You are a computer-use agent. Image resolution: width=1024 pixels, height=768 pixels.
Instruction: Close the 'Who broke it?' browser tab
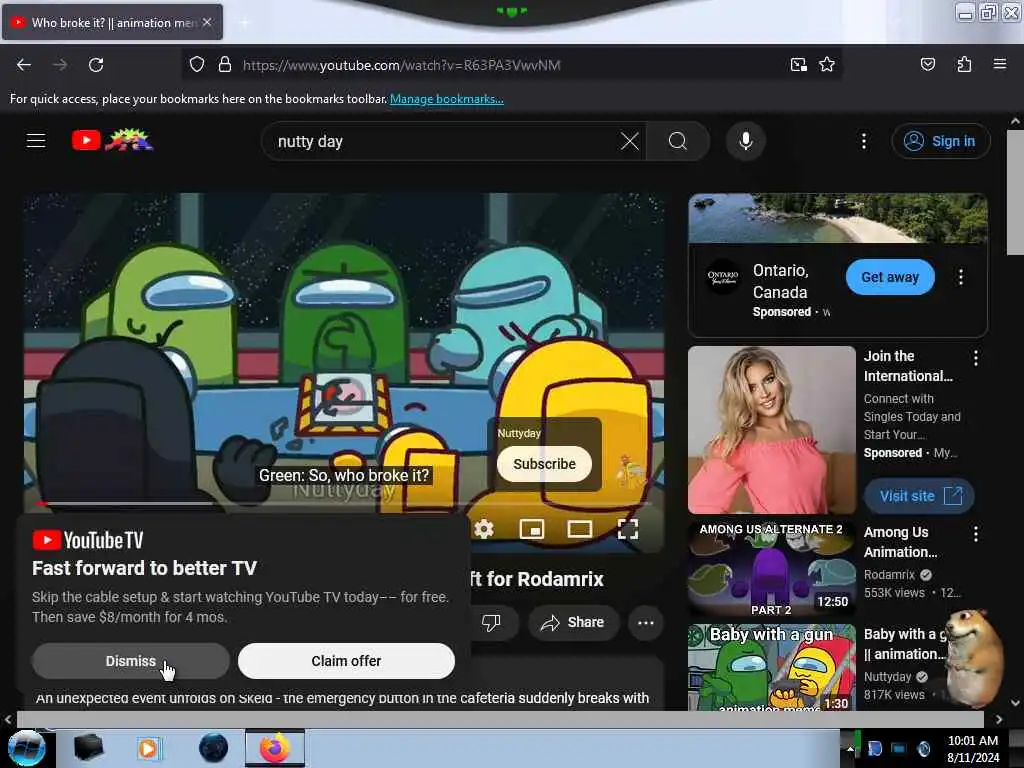point(206,22)
